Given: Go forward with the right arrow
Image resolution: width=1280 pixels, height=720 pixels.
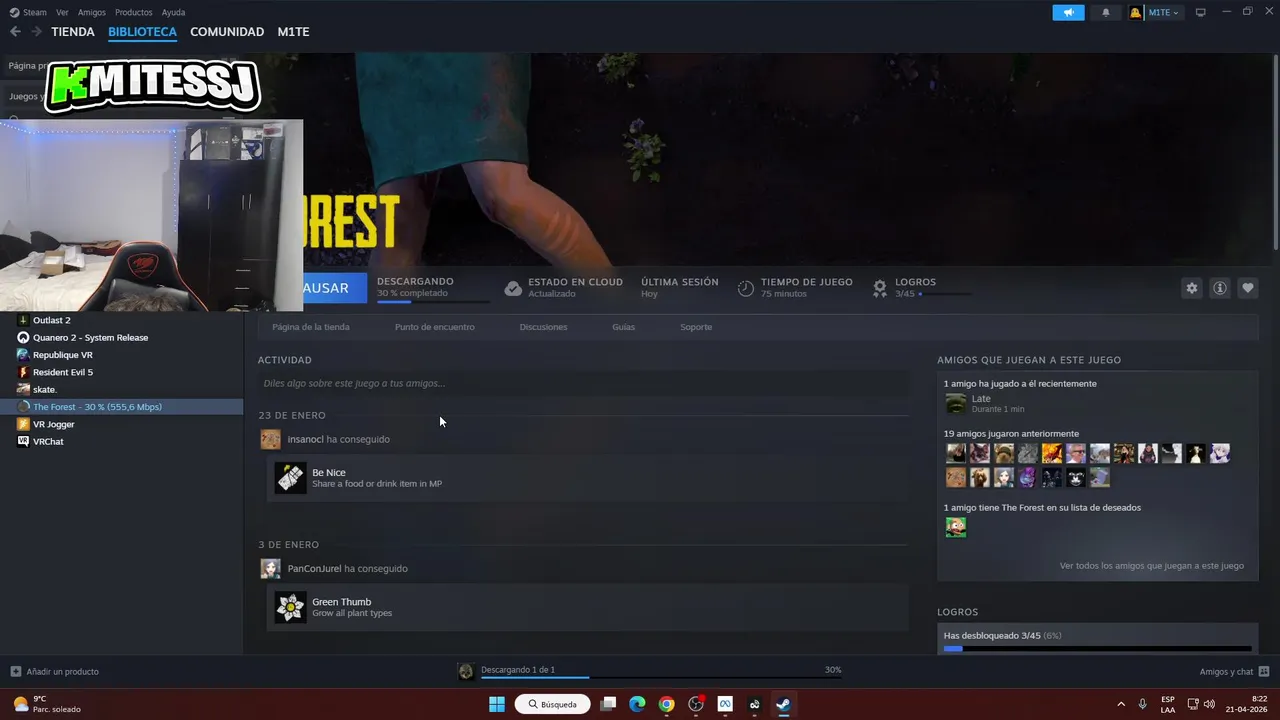Looking at the screenshot, I should pyautogui.click(x=36, y=32).
